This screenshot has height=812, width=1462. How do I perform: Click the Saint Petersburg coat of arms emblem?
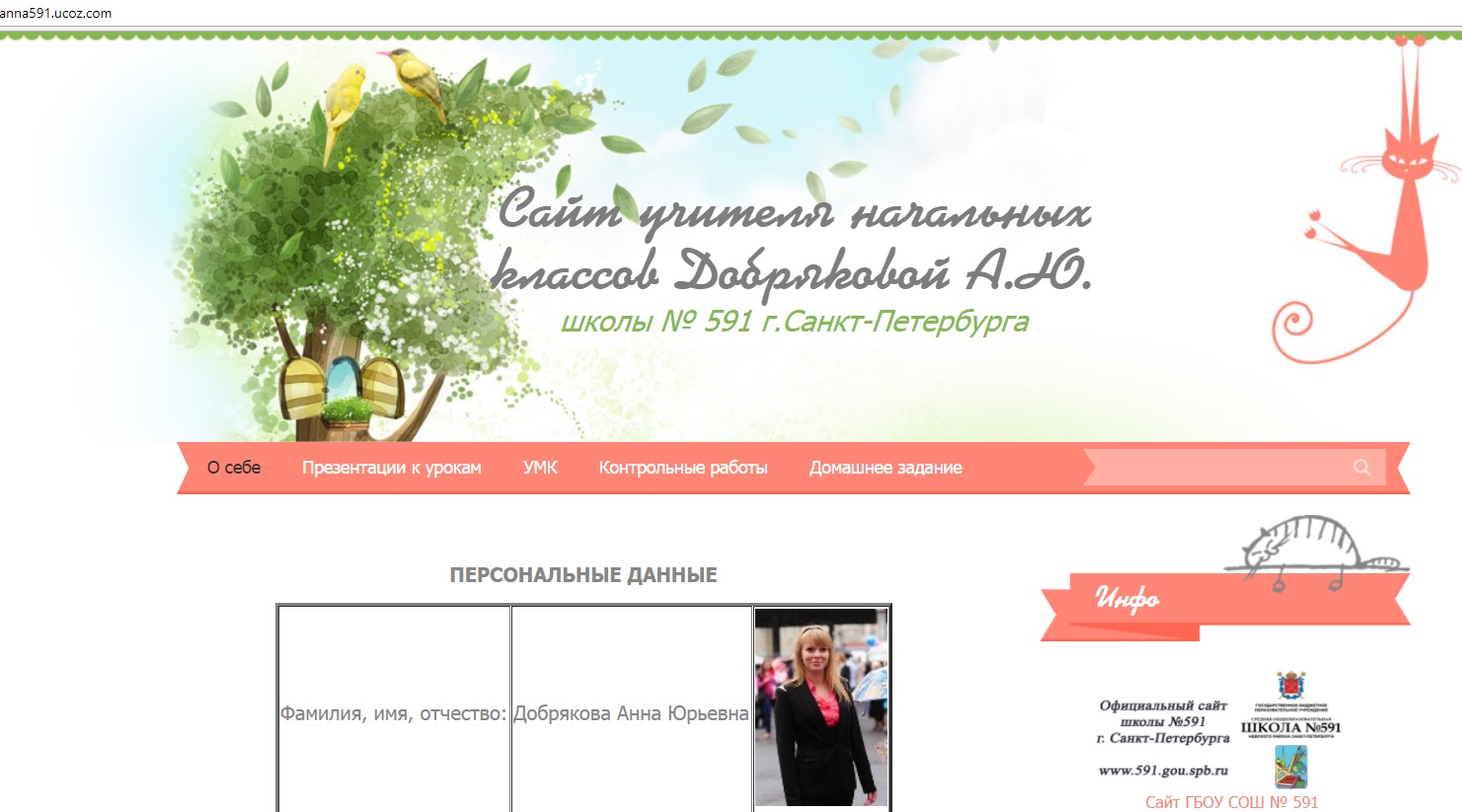click(x=1290, y=686)
